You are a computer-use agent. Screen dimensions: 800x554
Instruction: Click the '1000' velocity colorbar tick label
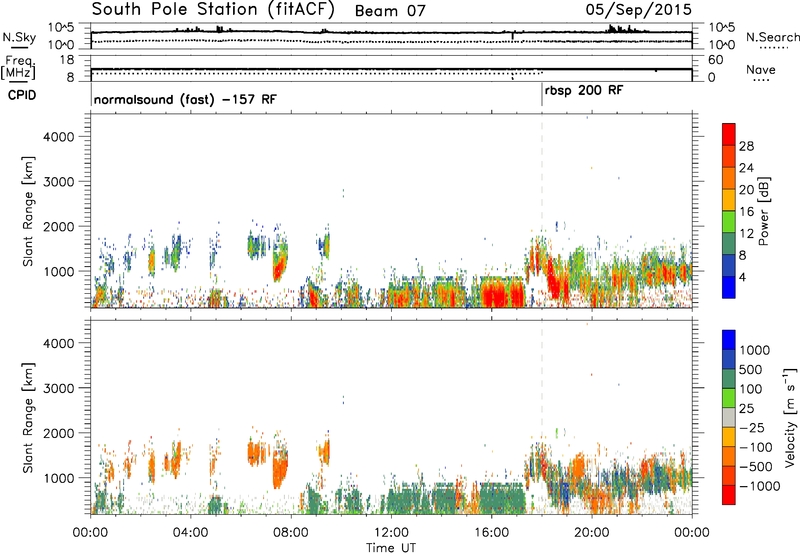click(x=755, y=350)
